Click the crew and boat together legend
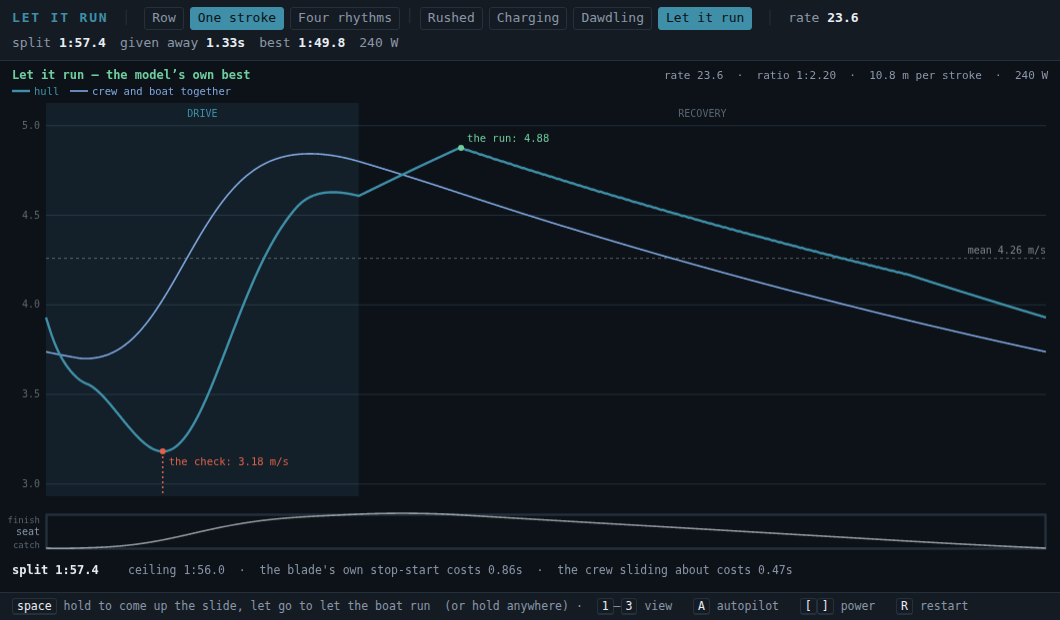Screen dimensions: 1060x620 click(151, 91)
